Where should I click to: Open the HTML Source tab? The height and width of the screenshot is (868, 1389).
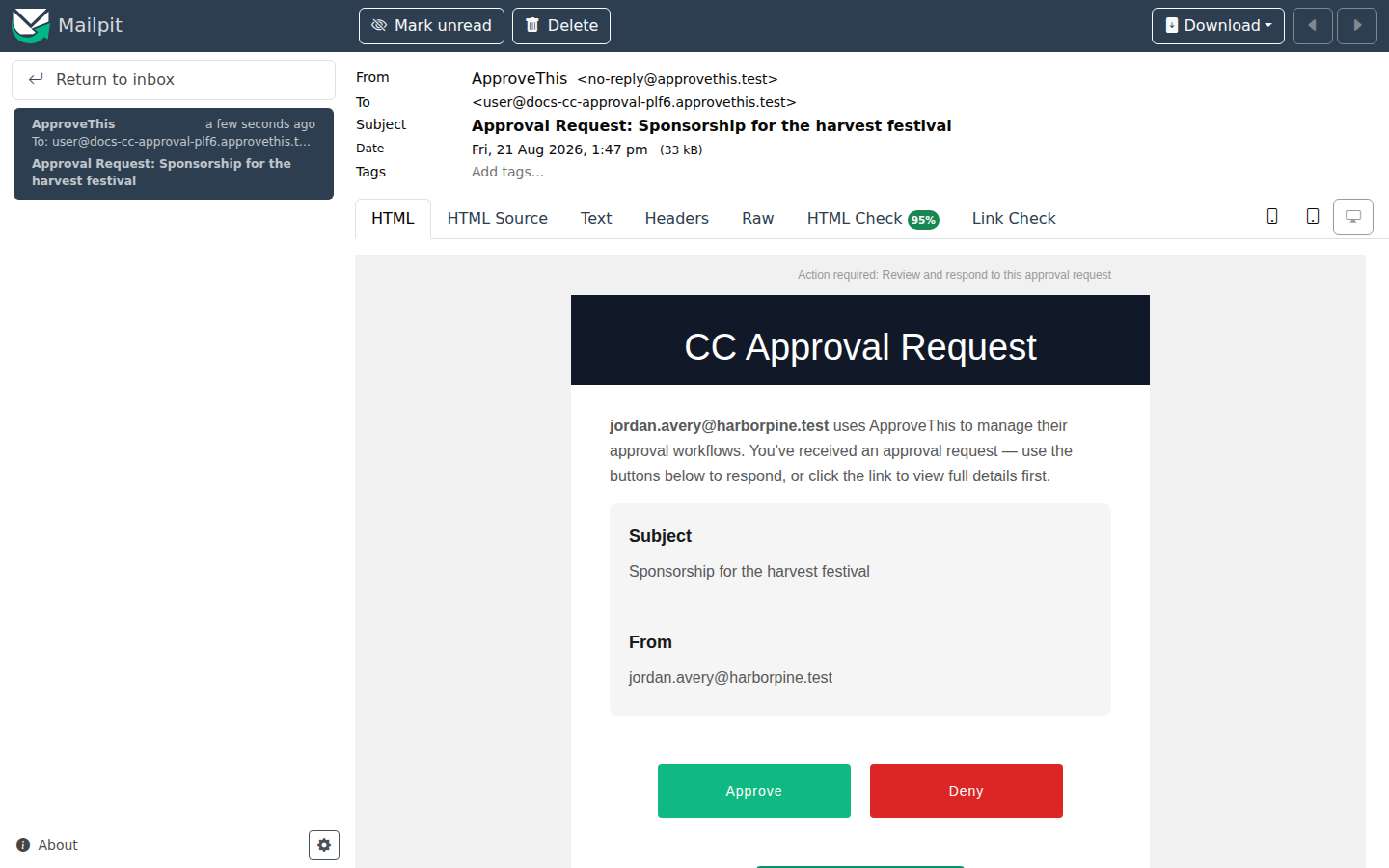[498, 219]
